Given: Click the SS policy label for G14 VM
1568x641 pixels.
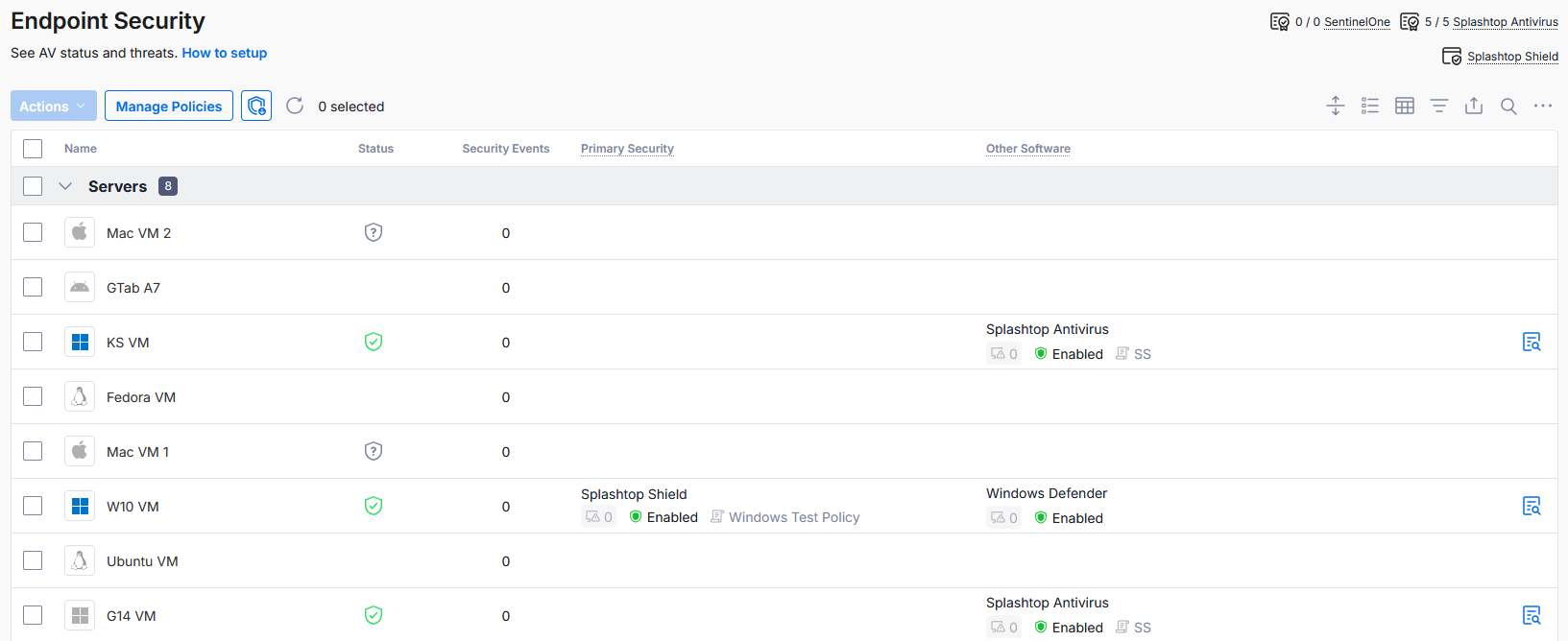Looking at the screenshot, I should (1143, 628).
